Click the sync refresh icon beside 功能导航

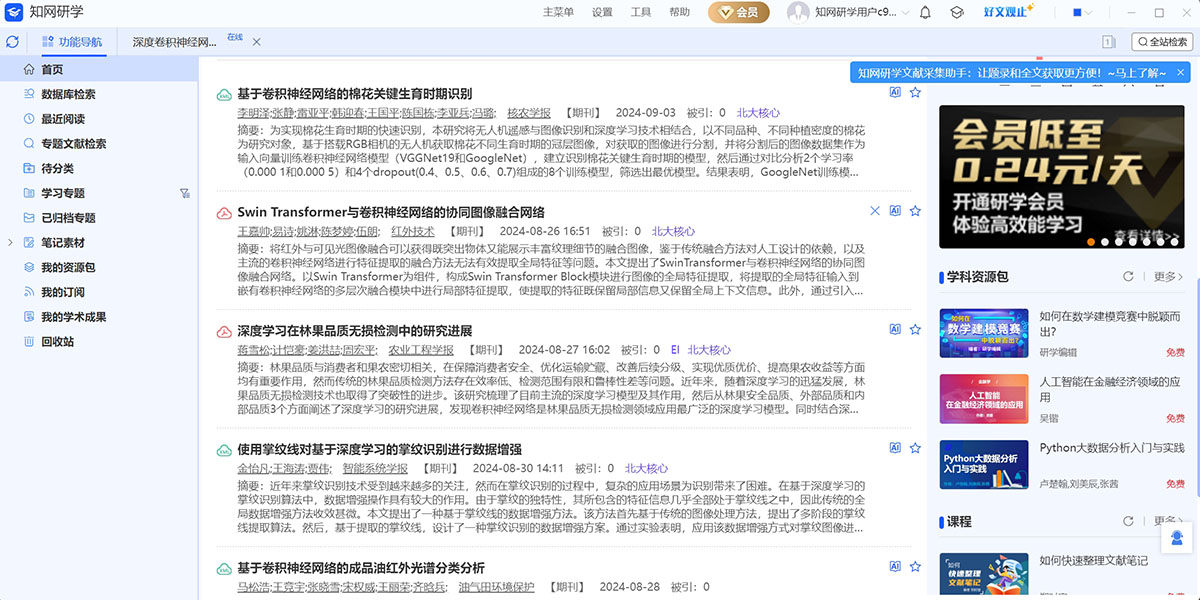12,42
